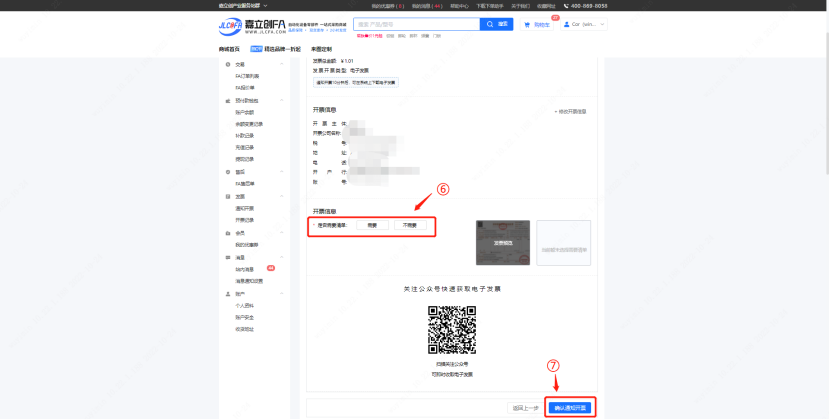Click 确认通知开票 button

pos(572,407)
